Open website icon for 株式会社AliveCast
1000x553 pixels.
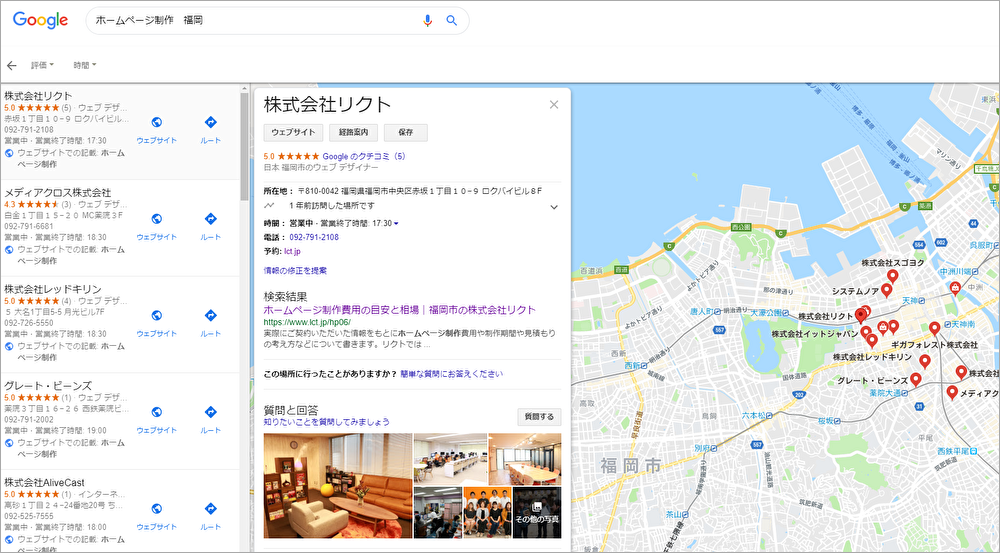click(x=156, y=508)
